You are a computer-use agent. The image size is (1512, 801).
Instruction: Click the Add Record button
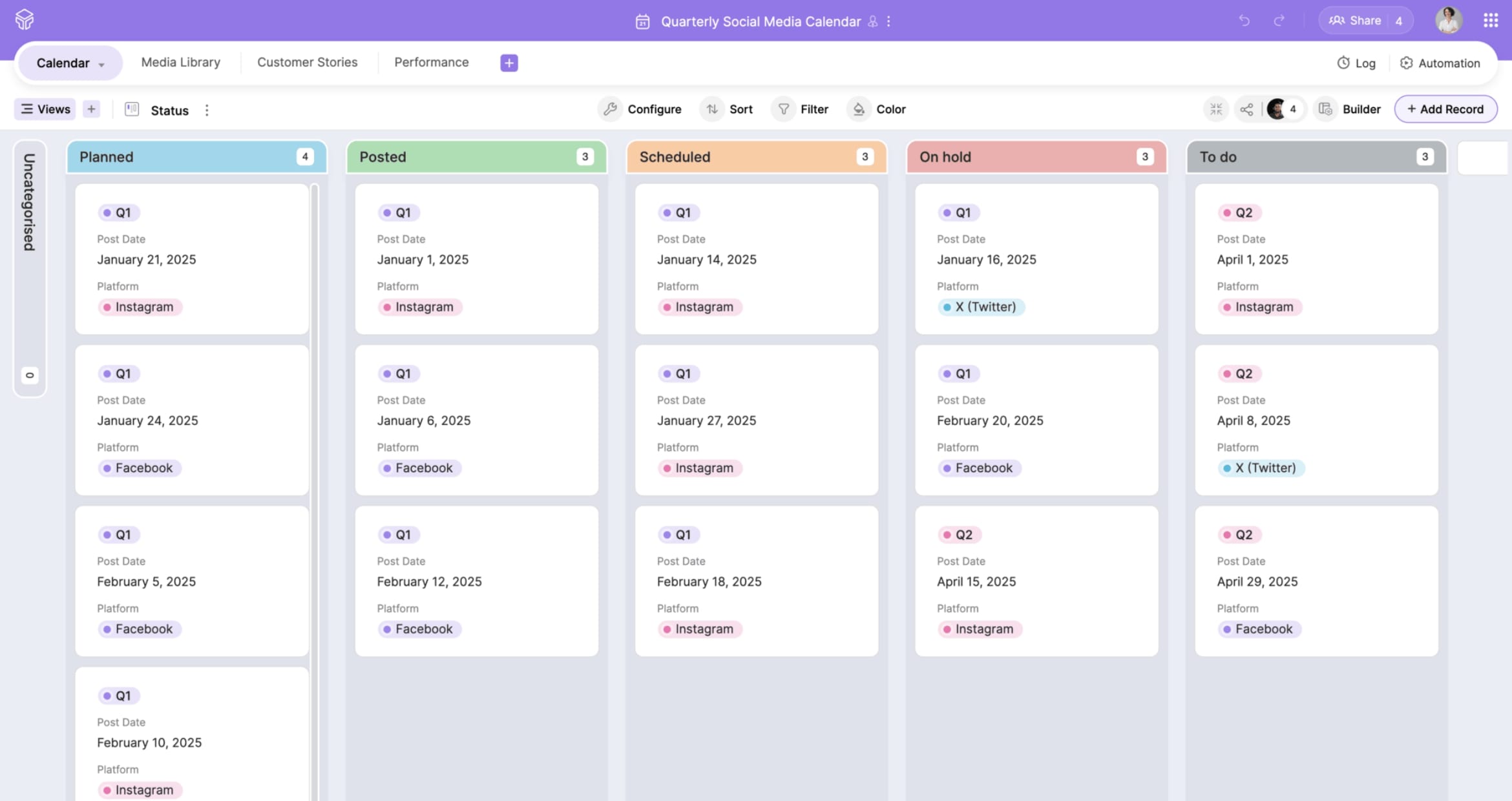click(1445, 109)
